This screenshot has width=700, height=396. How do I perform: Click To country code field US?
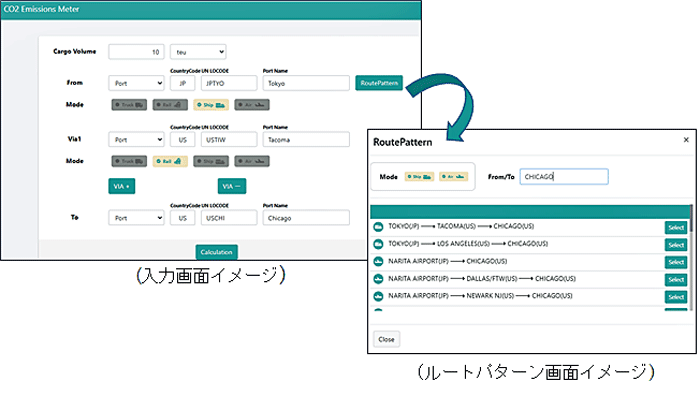183,218
